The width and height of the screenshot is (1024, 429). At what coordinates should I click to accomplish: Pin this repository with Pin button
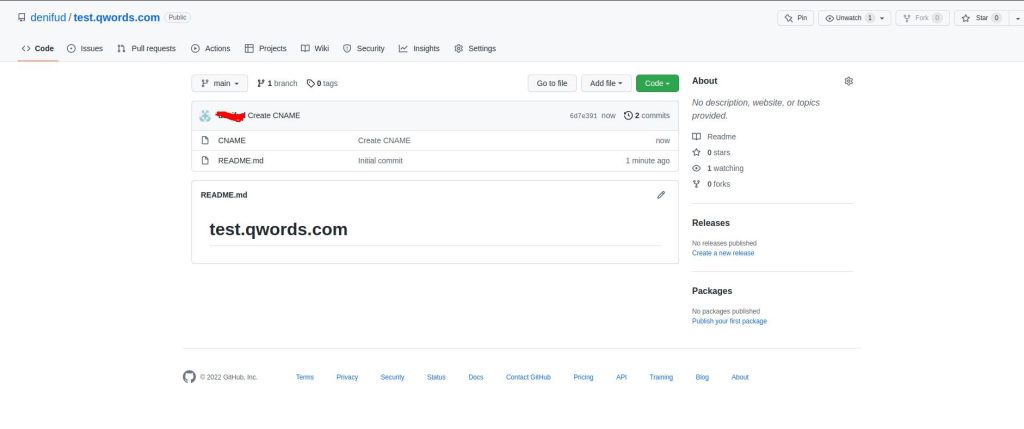[797, 18]
